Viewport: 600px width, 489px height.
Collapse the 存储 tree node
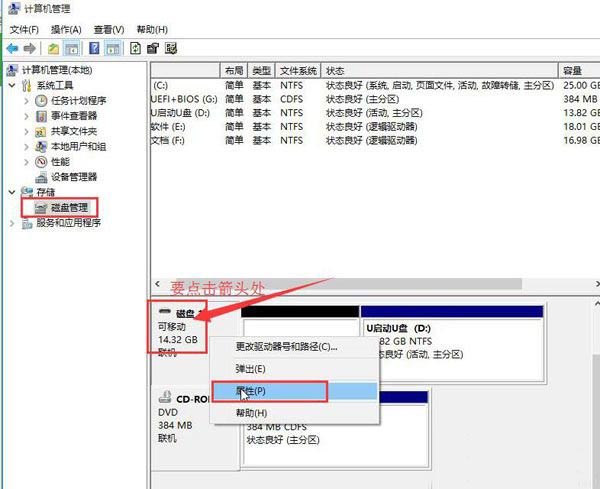[x=12, y=192]
